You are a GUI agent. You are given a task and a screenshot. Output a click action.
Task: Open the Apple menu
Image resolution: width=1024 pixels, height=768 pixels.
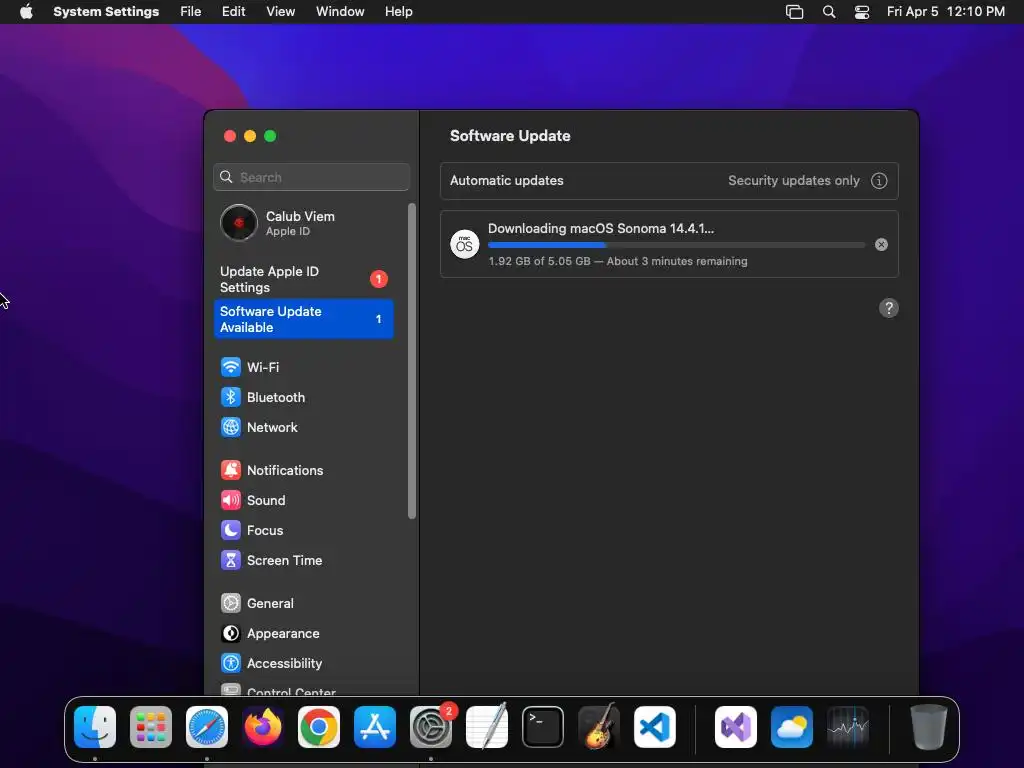click(x=26, y=12)
